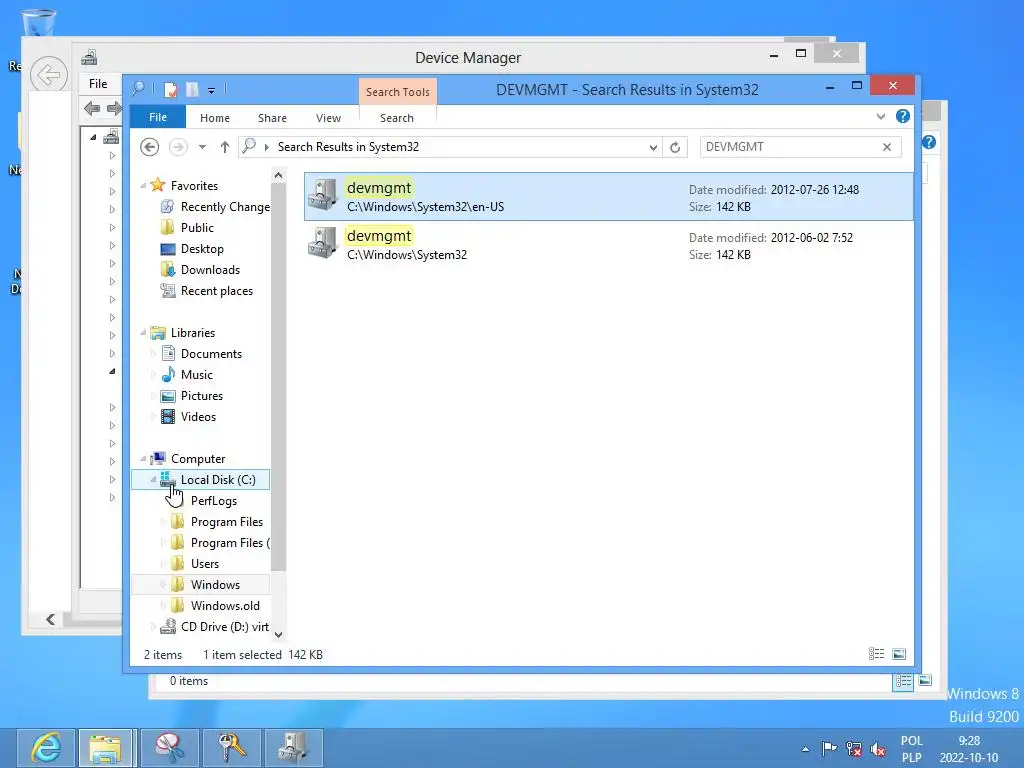1024x768 pixels.
Task: Open the Windows.old folder
Action: [215, 605]
